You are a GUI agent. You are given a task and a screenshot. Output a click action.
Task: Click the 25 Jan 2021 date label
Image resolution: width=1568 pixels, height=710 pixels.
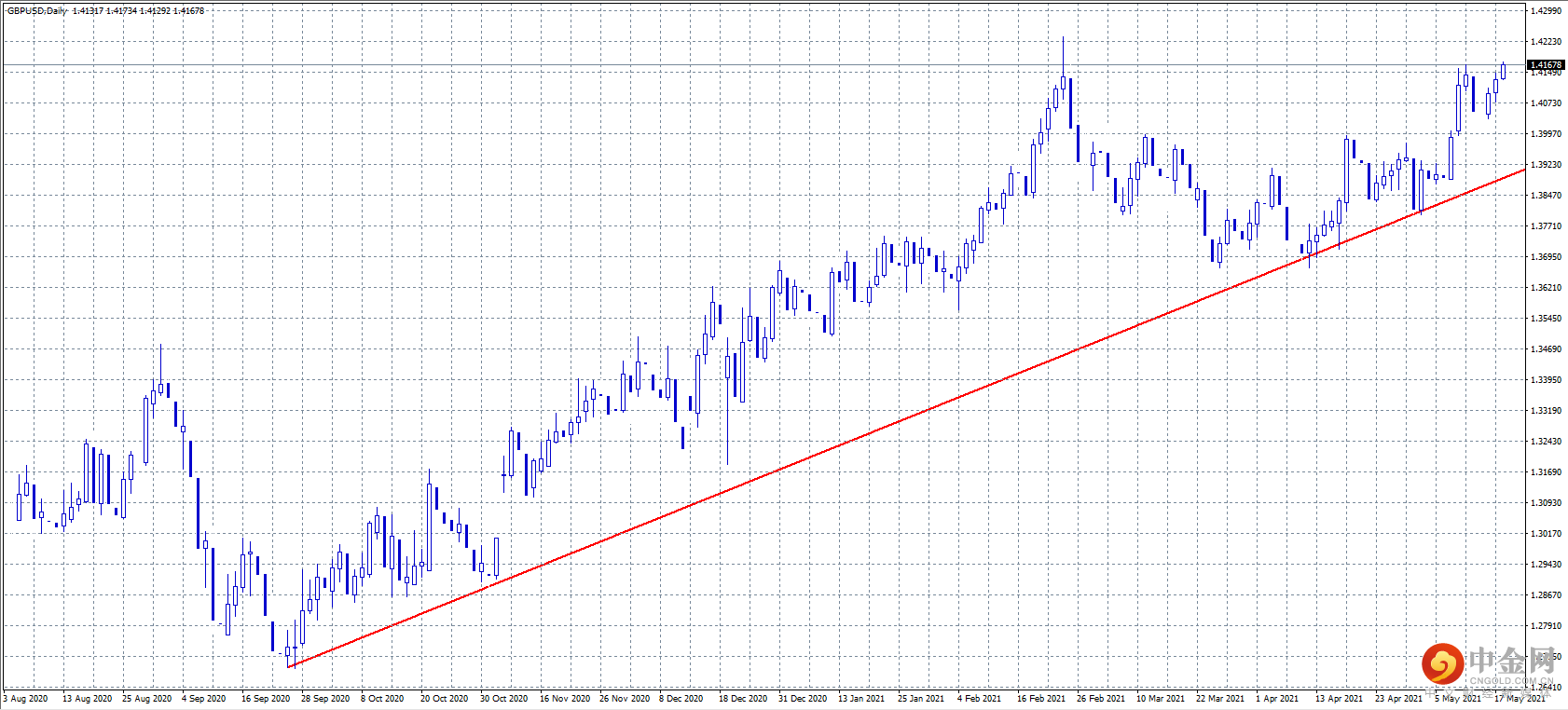(x=921, y=699)
